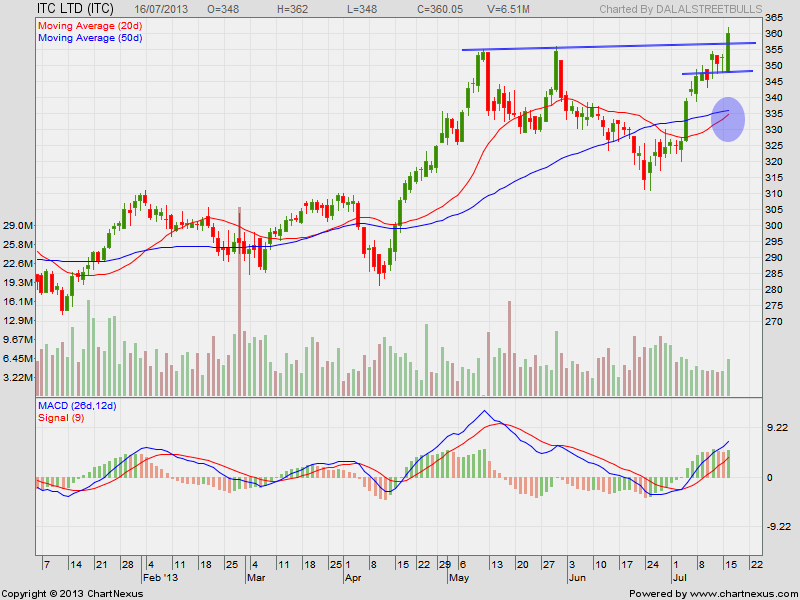Click the 365 price axis label
This screenshot has height=600, width=800.
pos(774,18)
